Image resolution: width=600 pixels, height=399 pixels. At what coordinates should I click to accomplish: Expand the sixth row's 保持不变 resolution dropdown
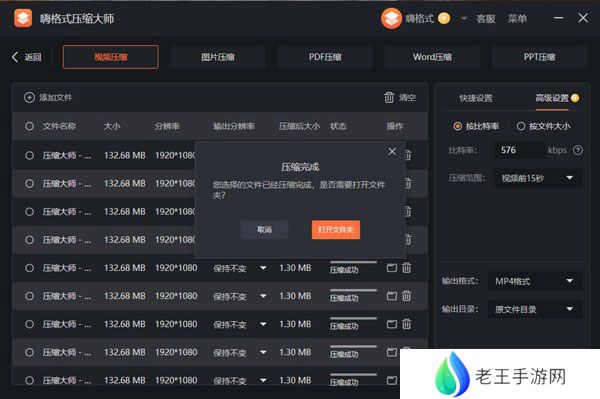click(x=263, y=296)
